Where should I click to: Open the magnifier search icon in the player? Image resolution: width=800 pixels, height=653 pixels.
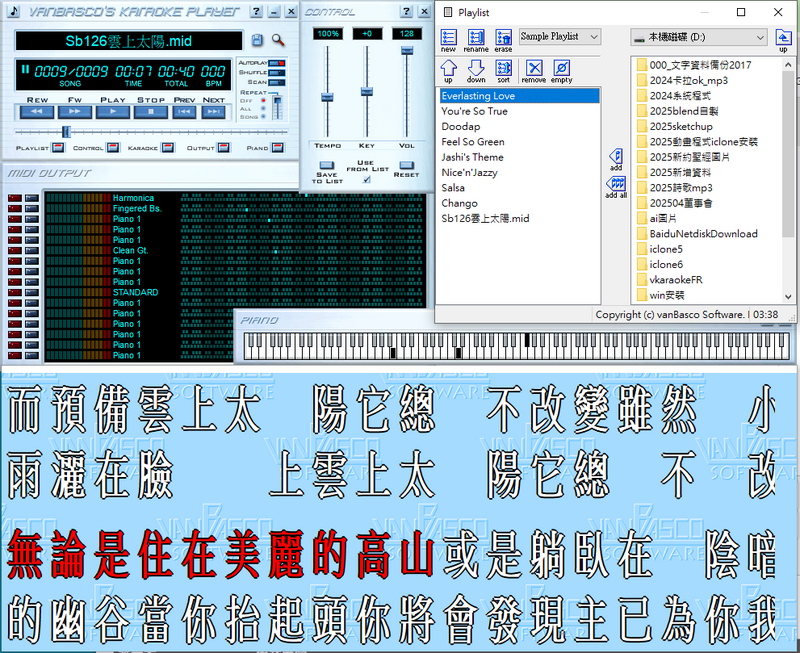(x=278, y=40)
